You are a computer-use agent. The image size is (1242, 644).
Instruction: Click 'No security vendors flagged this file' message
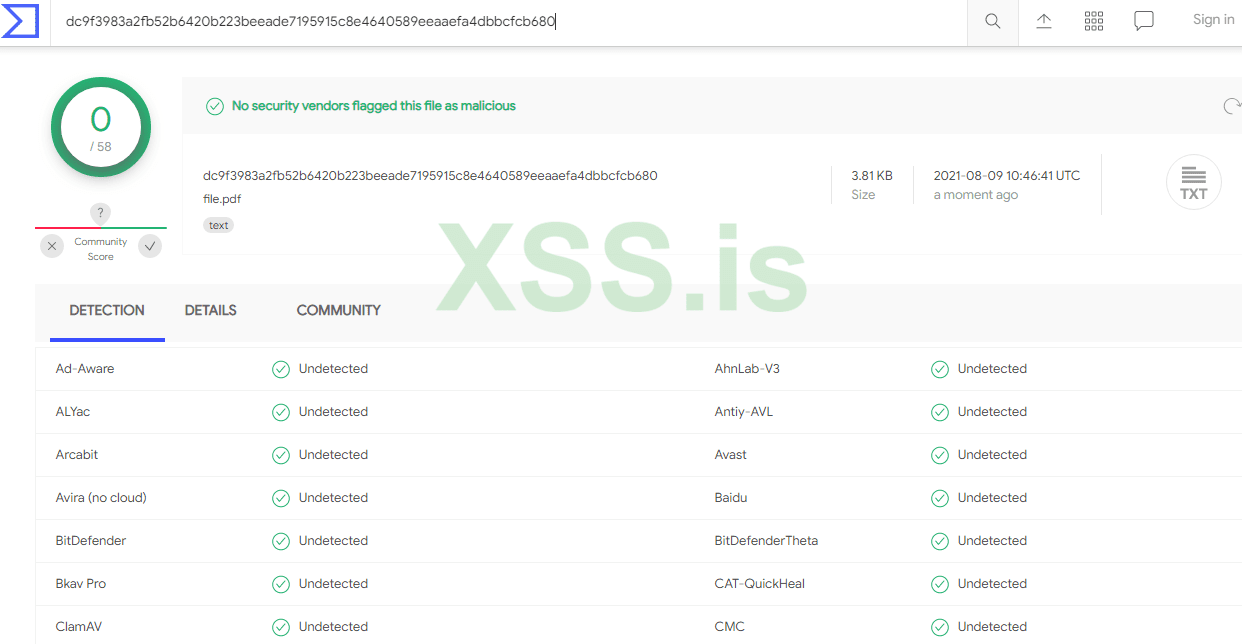[x=374, y=106]
